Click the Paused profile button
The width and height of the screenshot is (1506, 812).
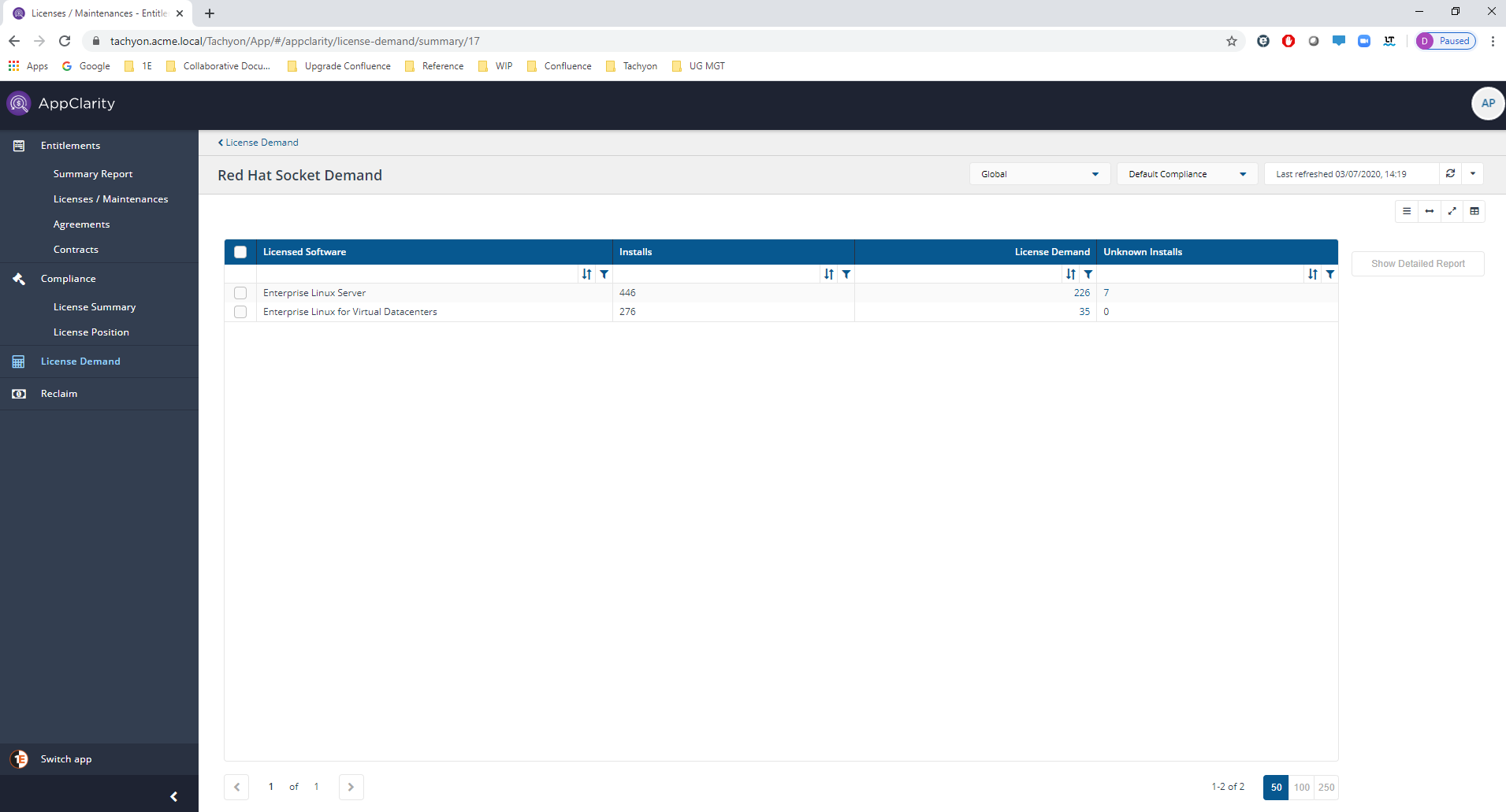[1446, 41]
